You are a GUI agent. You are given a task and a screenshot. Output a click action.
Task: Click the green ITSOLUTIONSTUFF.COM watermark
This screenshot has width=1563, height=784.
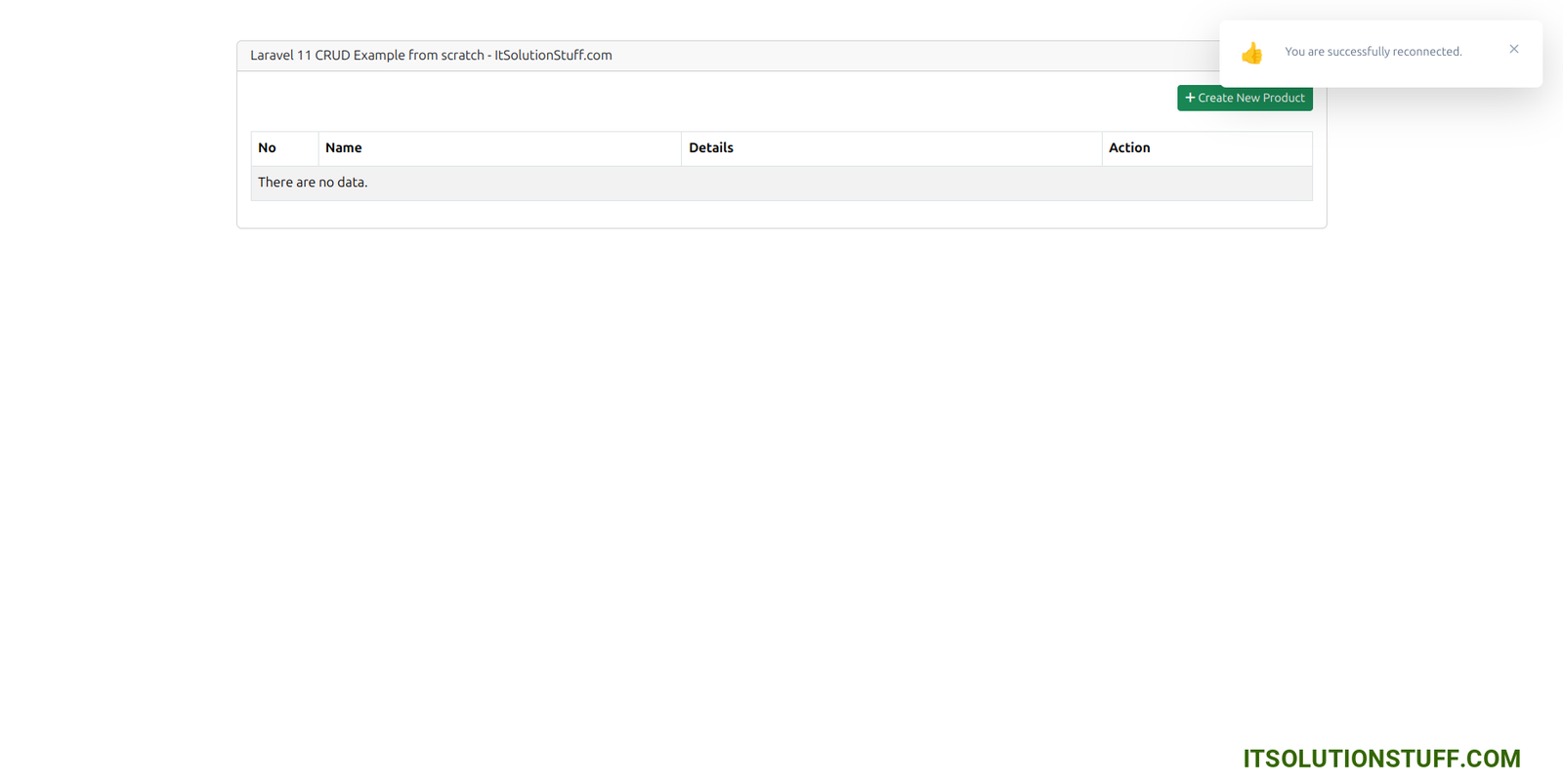[x=1381, y=759]
